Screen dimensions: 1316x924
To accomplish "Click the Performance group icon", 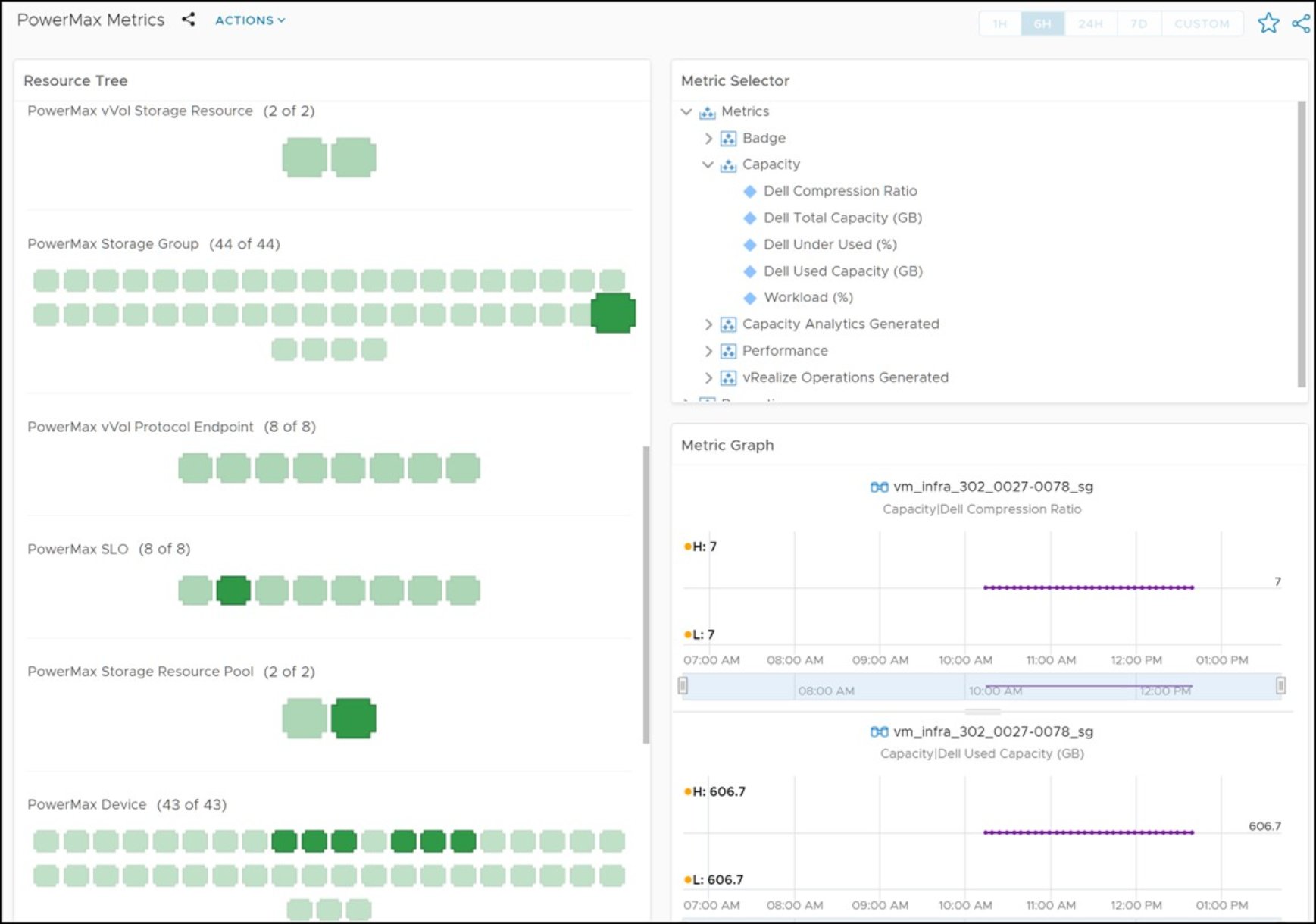I will click(728, 351).
